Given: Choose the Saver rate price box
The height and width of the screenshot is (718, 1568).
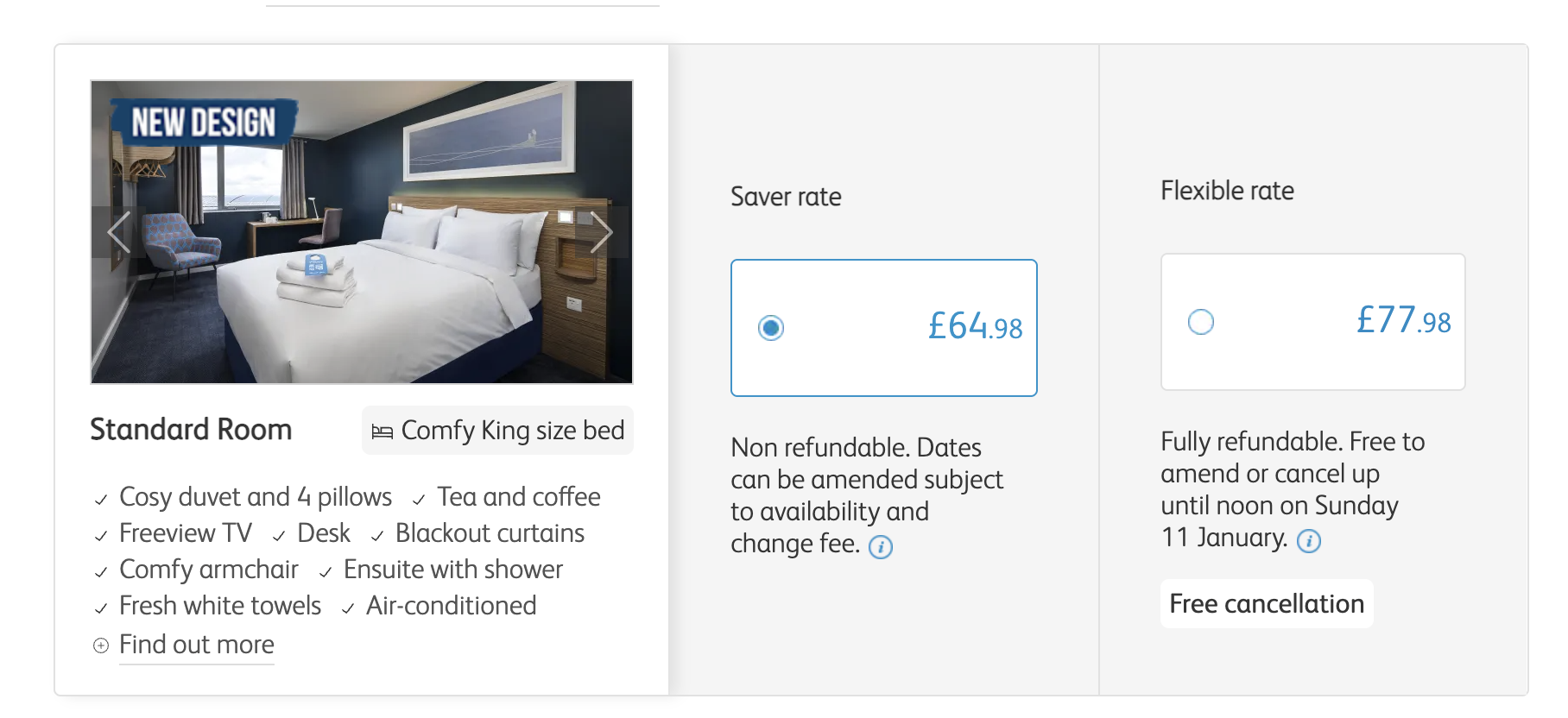Looking at the screenshot, I should (883, 328).
